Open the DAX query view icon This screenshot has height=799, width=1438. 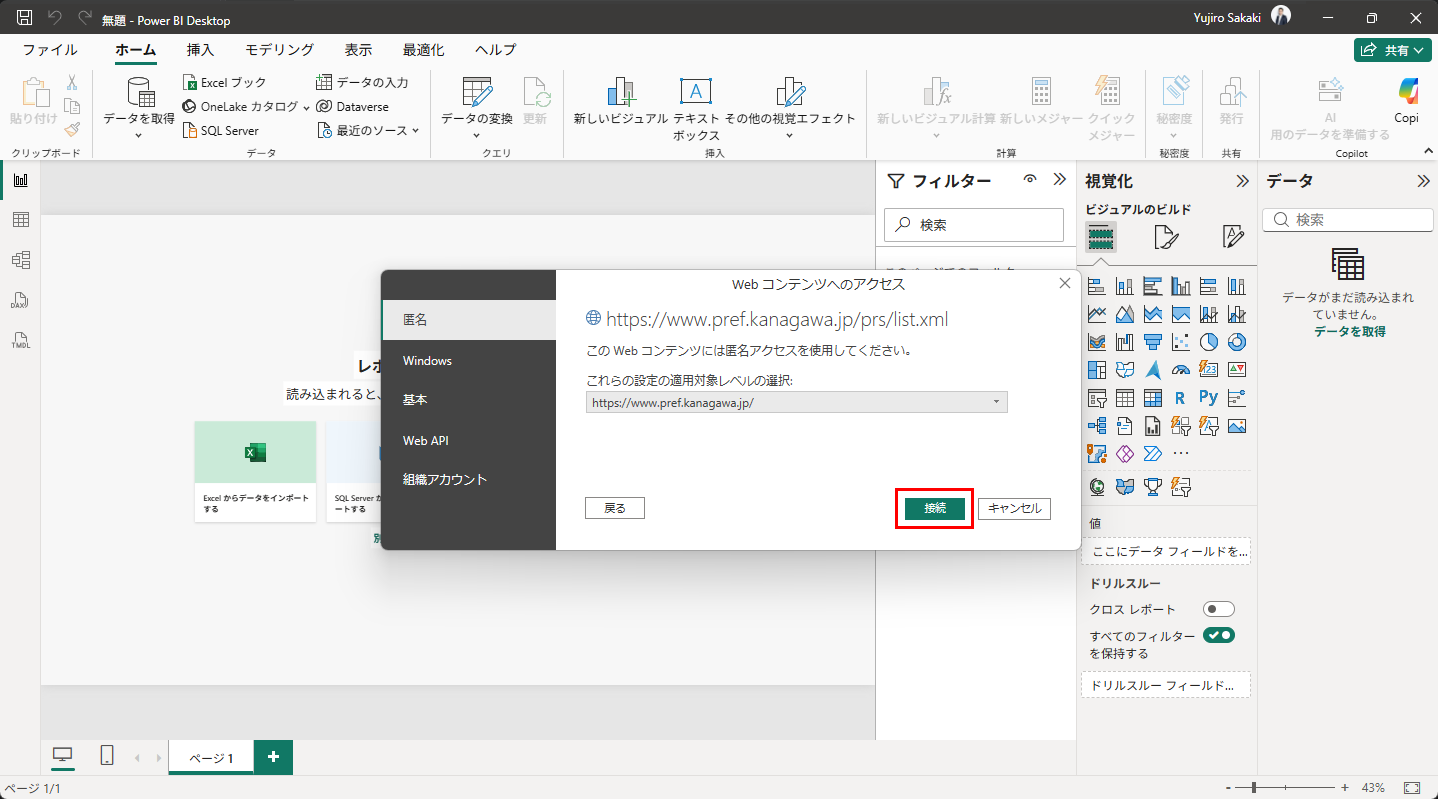[x=20, y=300]
